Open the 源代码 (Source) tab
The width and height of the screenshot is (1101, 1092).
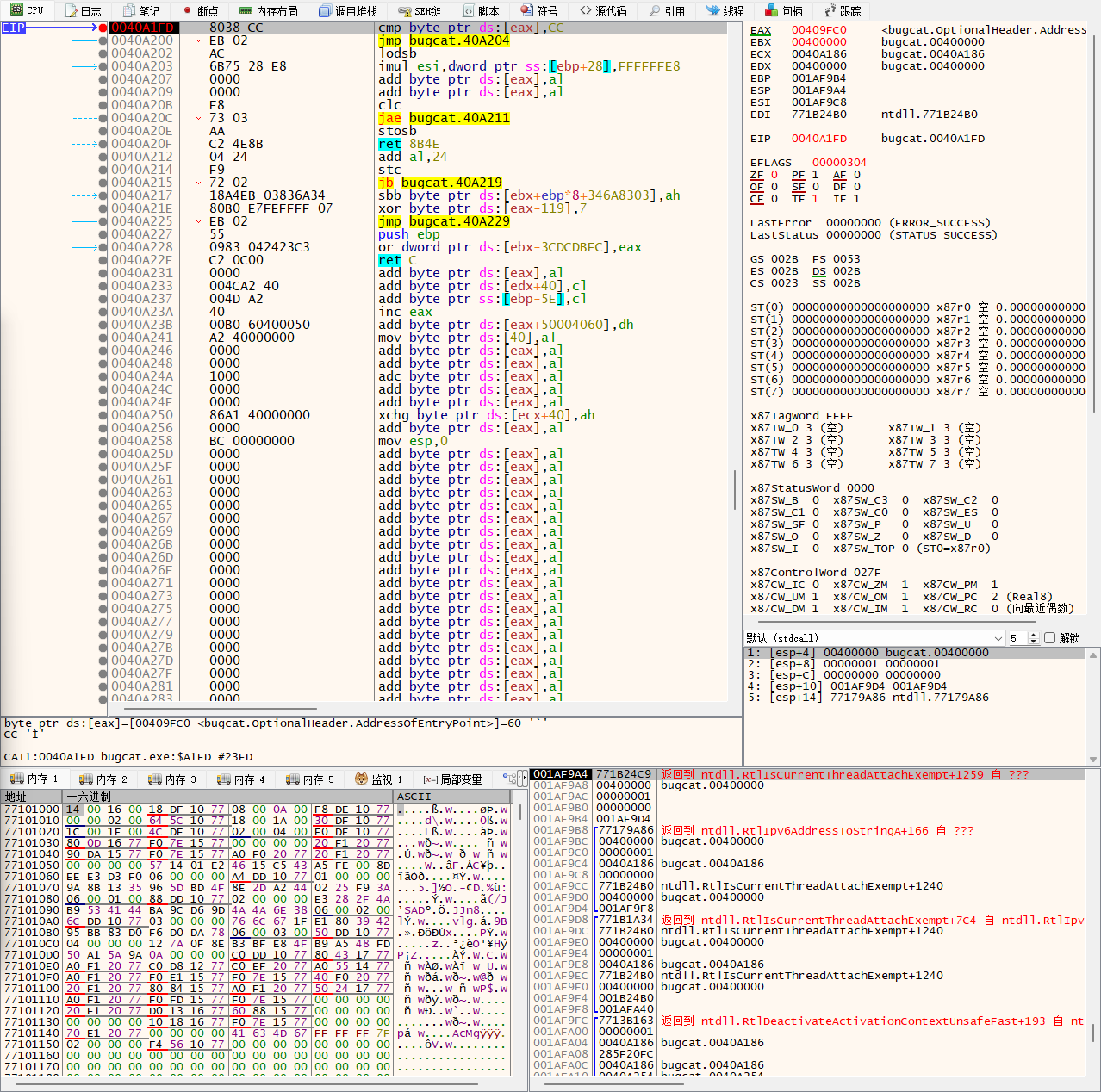pos(603,10)
